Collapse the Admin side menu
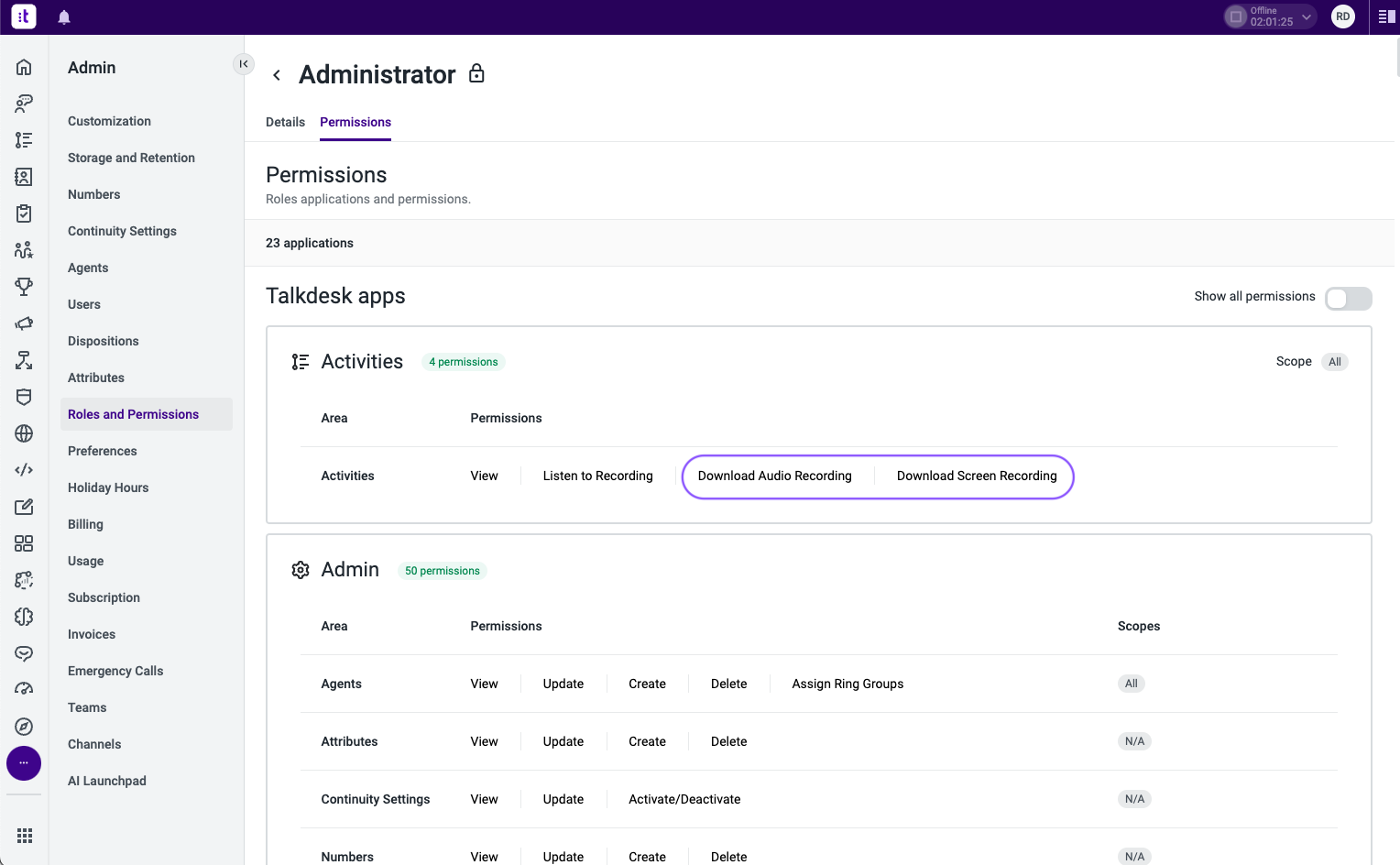 click(x=243, y=63)
